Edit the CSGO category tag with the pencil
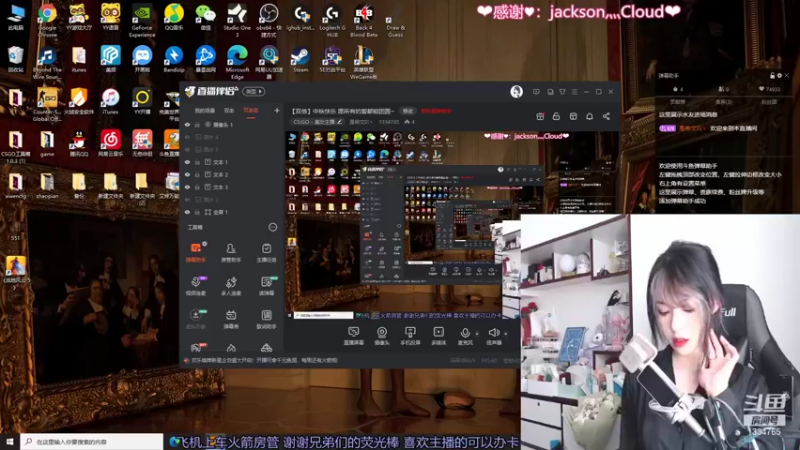The width and height of the screenshot is (800, 450). click(339, 122)
